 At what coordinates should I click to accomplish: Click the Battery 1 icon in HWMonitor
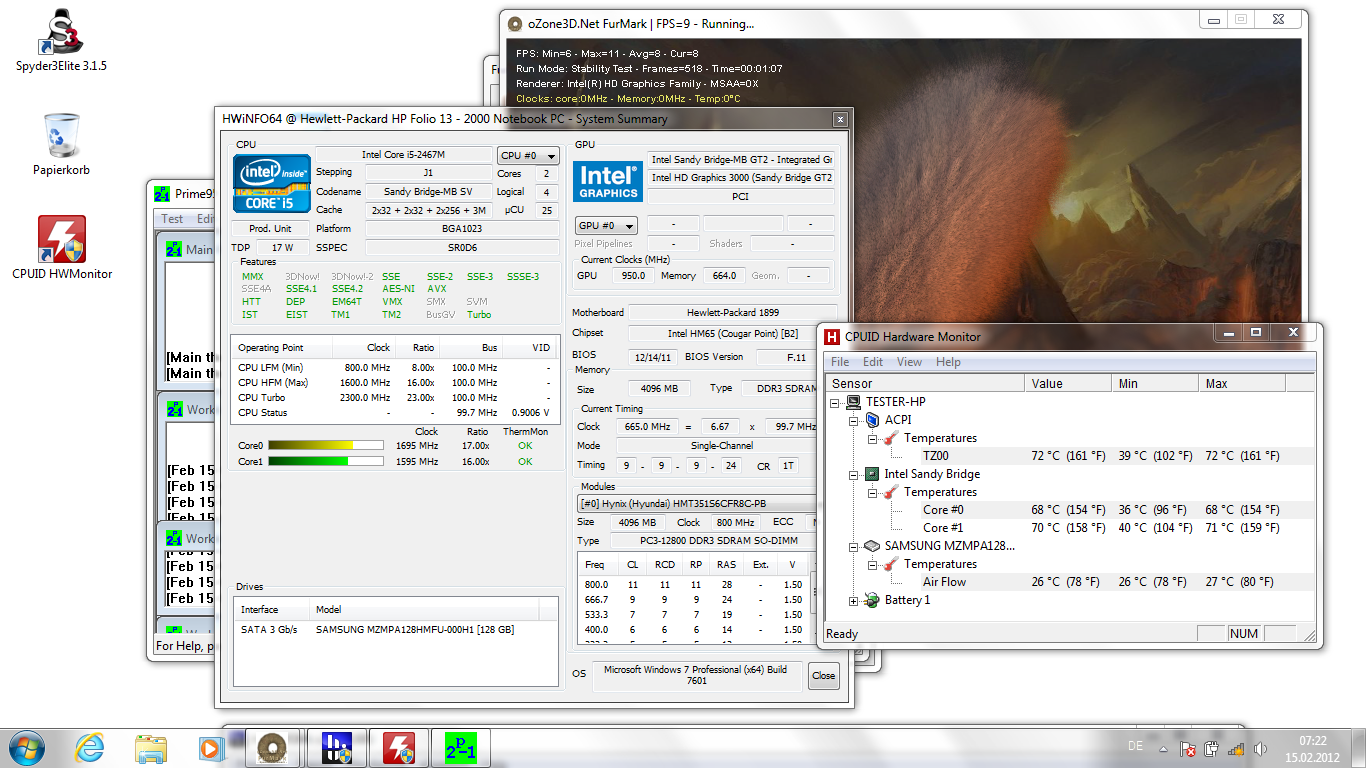pyautogui.click(x=872, y=600)
